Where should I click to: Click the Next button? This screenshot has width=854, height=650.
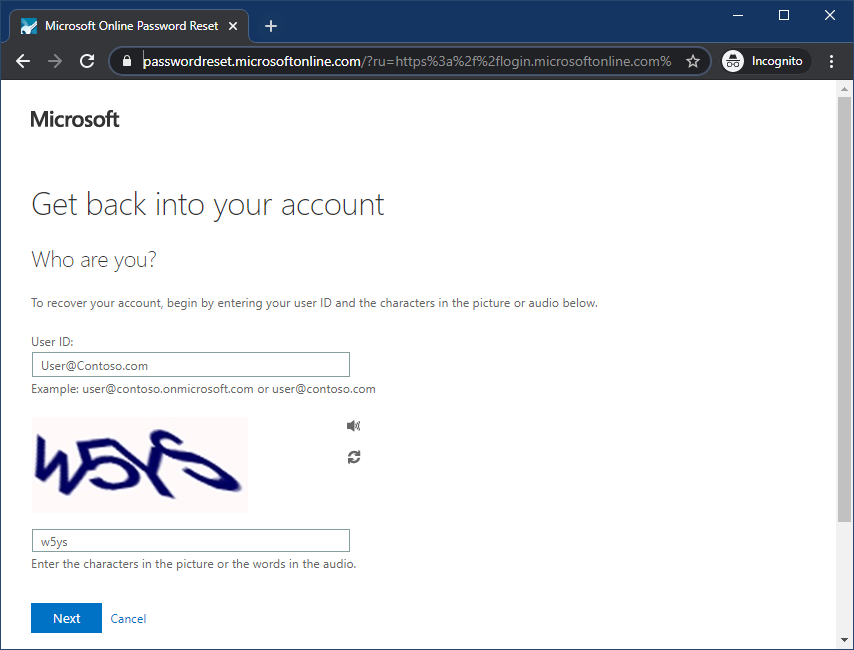66,618
